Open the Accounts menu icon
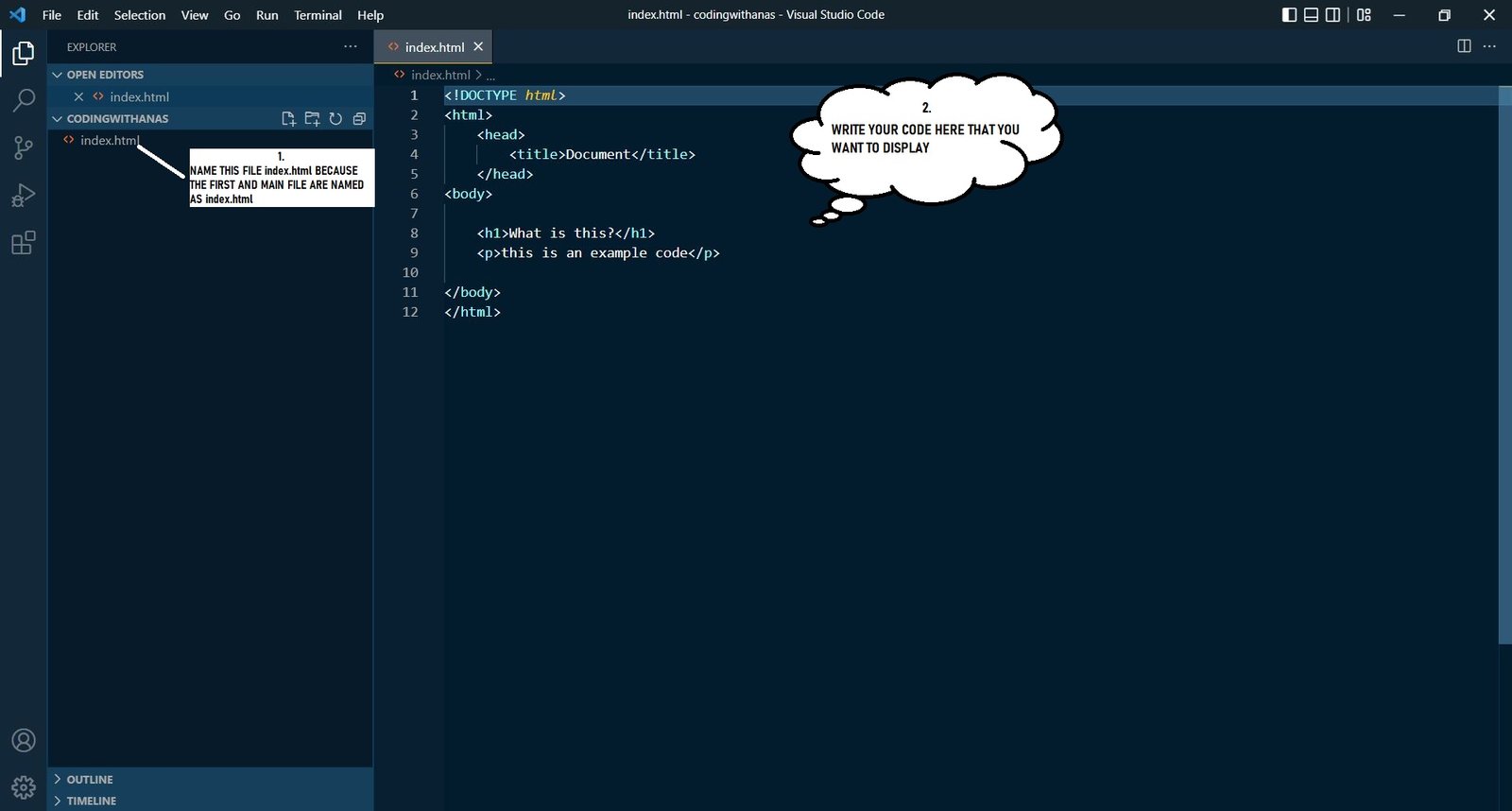This screenshot has height=811, width=1512. click(23, 740)
